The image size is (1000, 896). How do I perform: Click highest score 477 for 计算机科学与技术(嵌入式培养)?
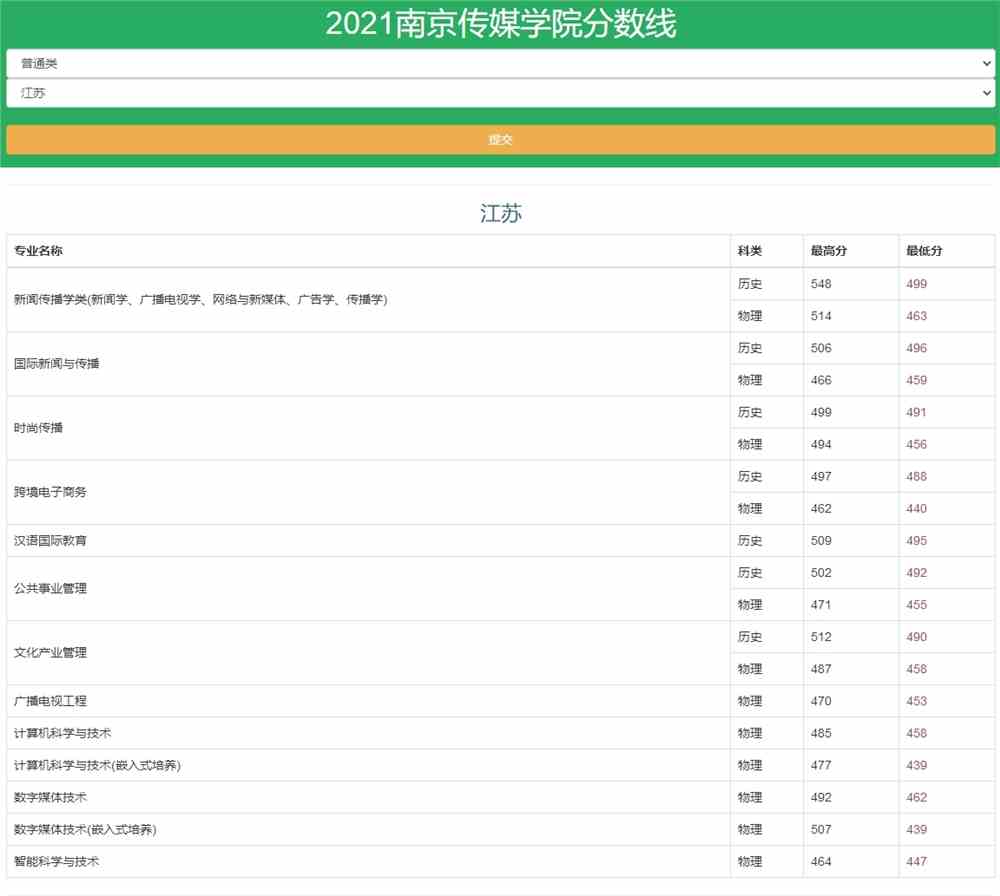point(821,765)
